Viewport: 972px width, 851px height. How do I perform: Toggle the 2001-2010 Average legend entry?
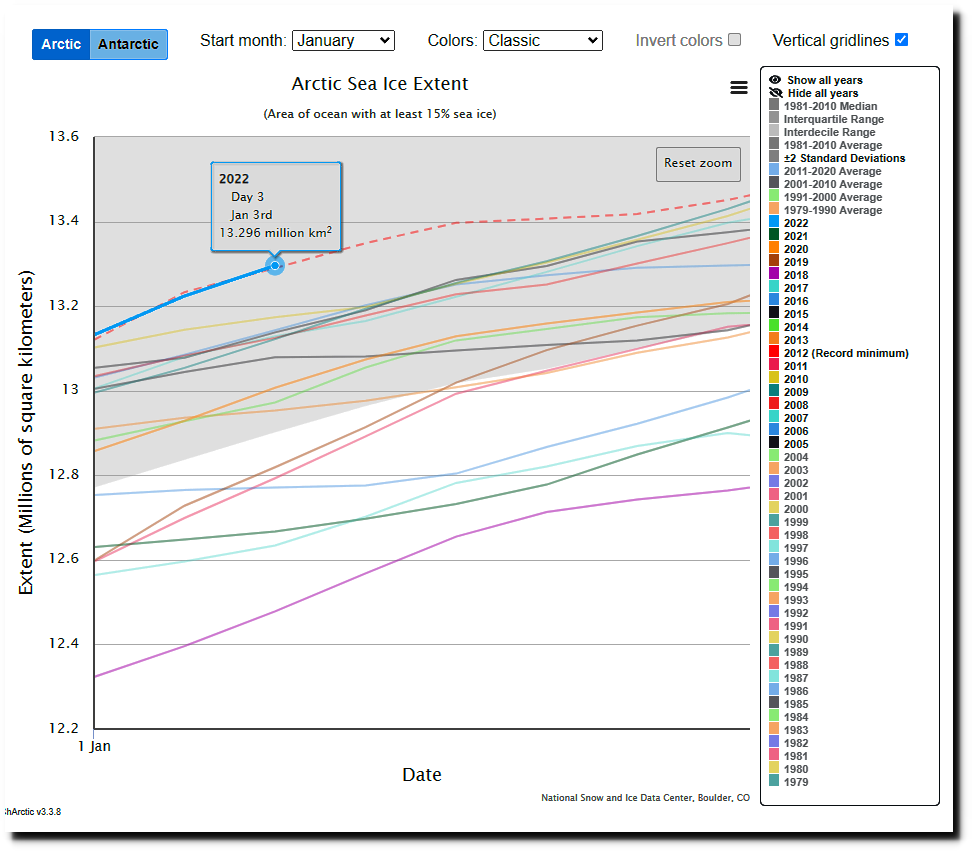coord(833,184)
